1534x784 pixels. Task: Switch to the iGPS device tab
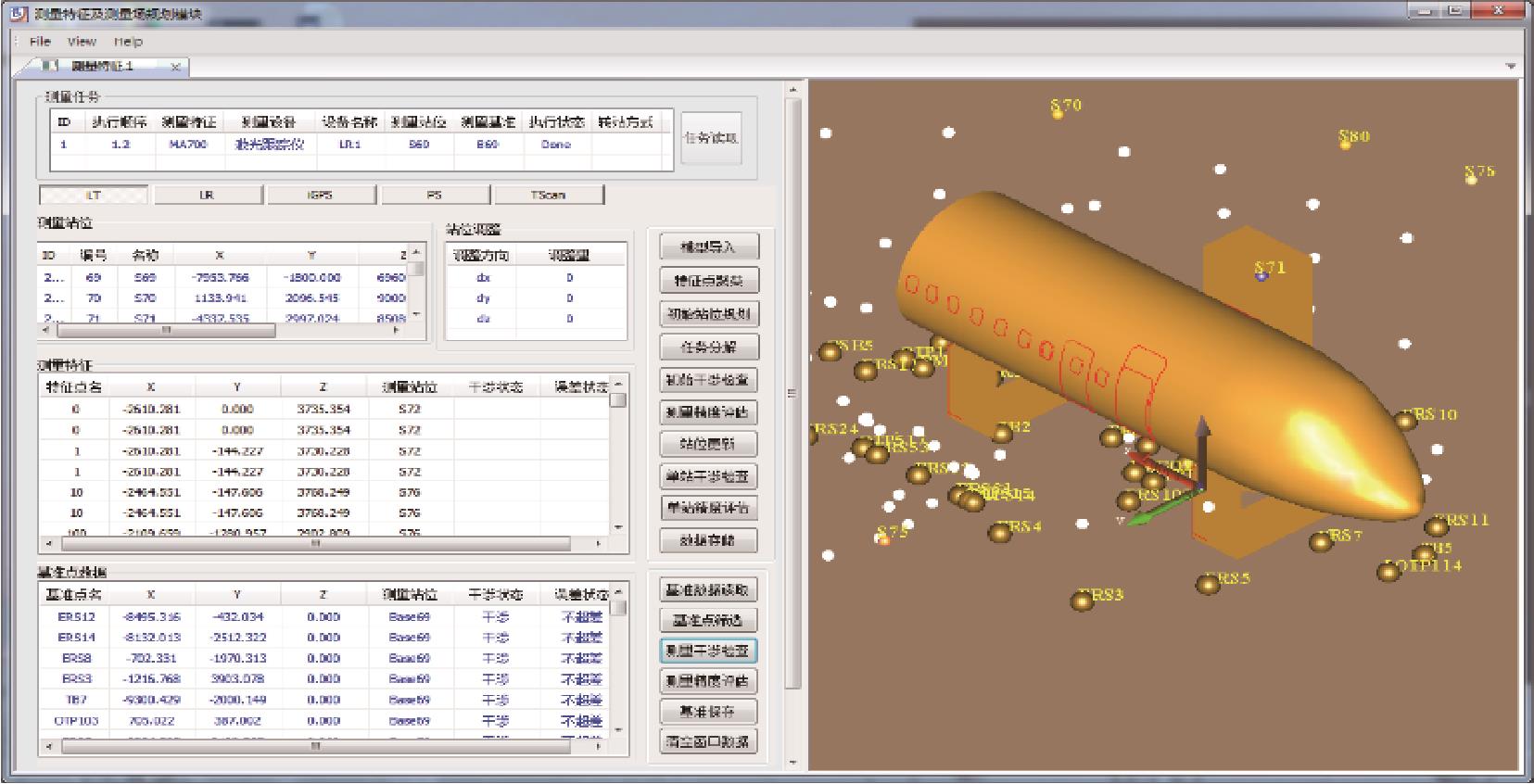(x=321, y=195)
